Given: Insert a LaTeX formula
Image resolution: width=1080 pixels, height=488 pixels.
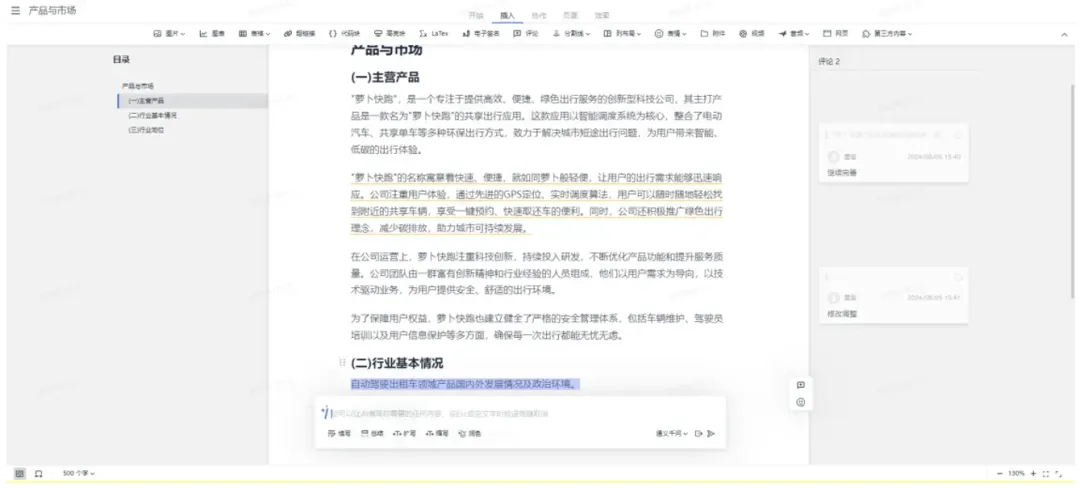Looking at the screenshot, I should click(x=434, y=33).
